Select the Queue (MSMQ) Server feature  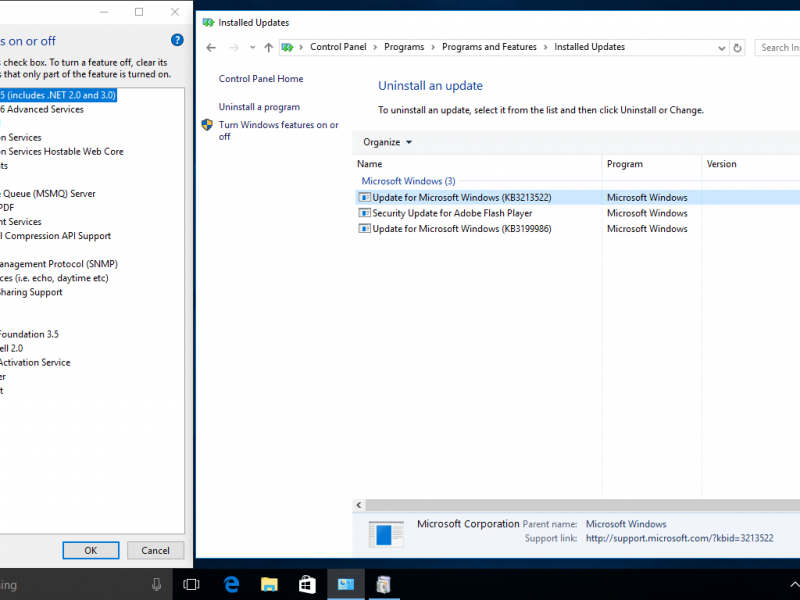click(x=48, y=194)
